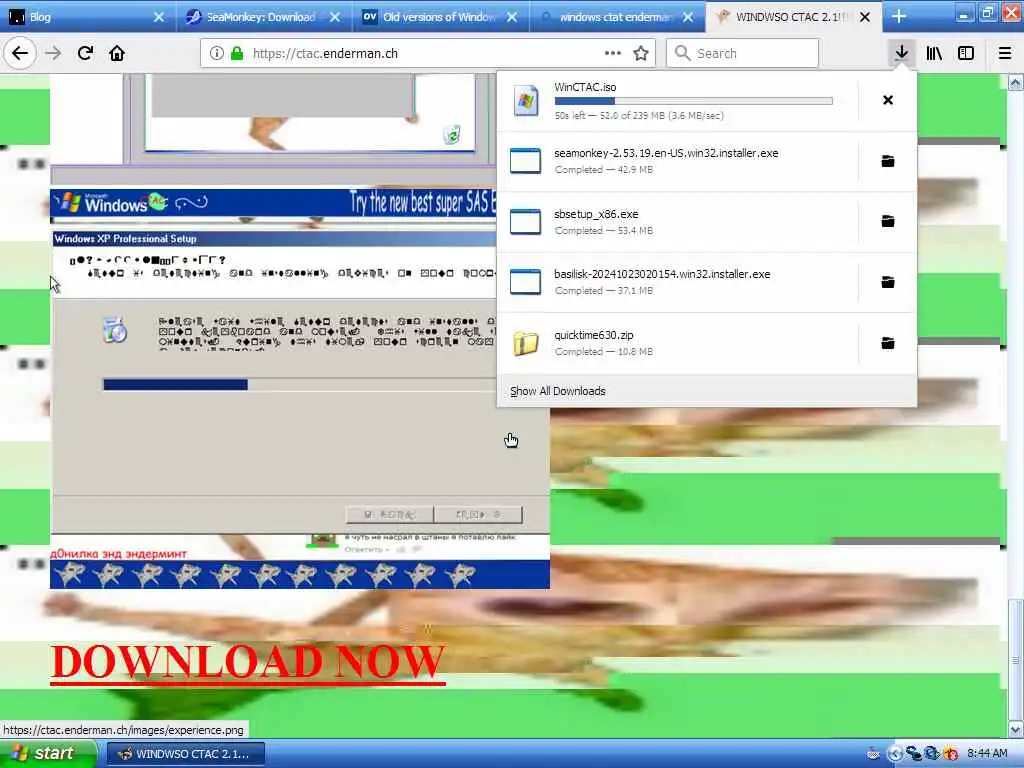
Task: Click Show All Downloads
Action: pos(558,391)
